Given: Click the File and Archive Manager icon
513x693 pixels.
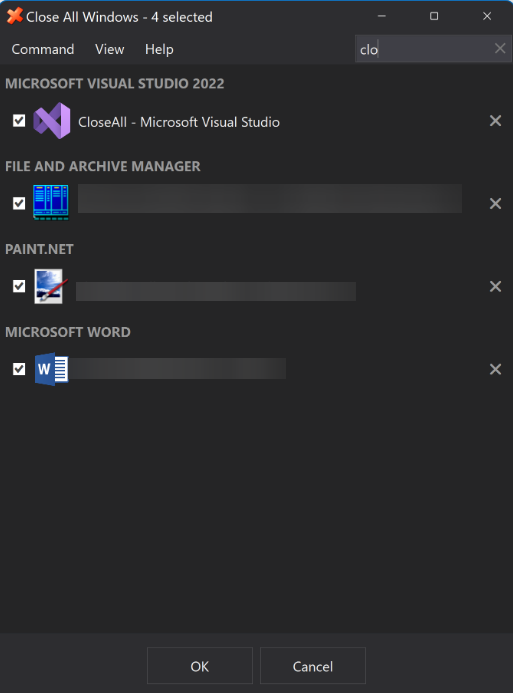Looking at the screenshot, I should 51,202.
